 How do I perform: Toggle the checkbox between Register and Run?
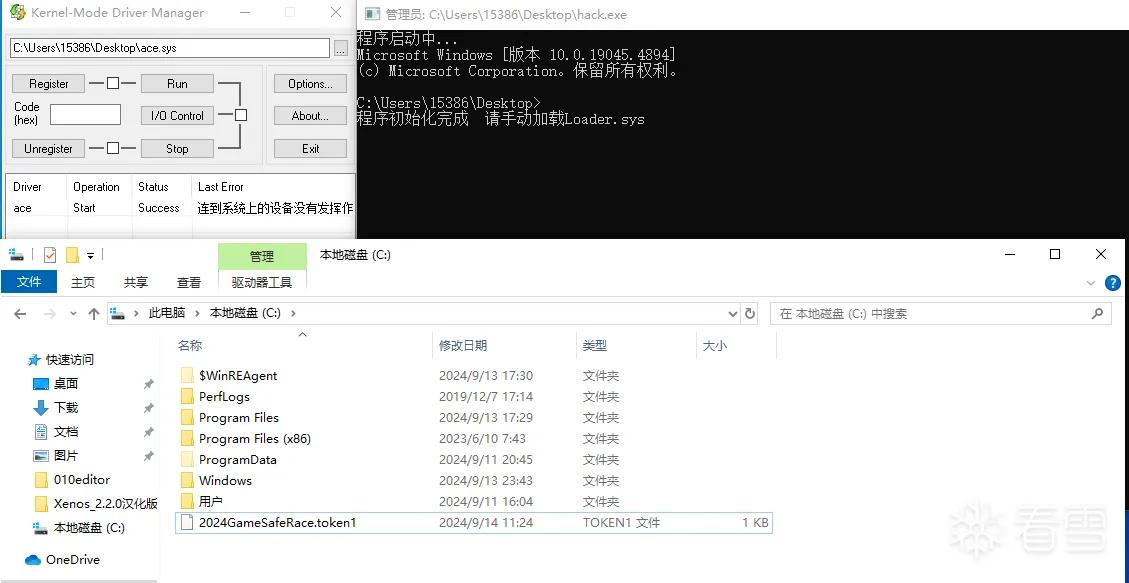[x=113, y=83]
